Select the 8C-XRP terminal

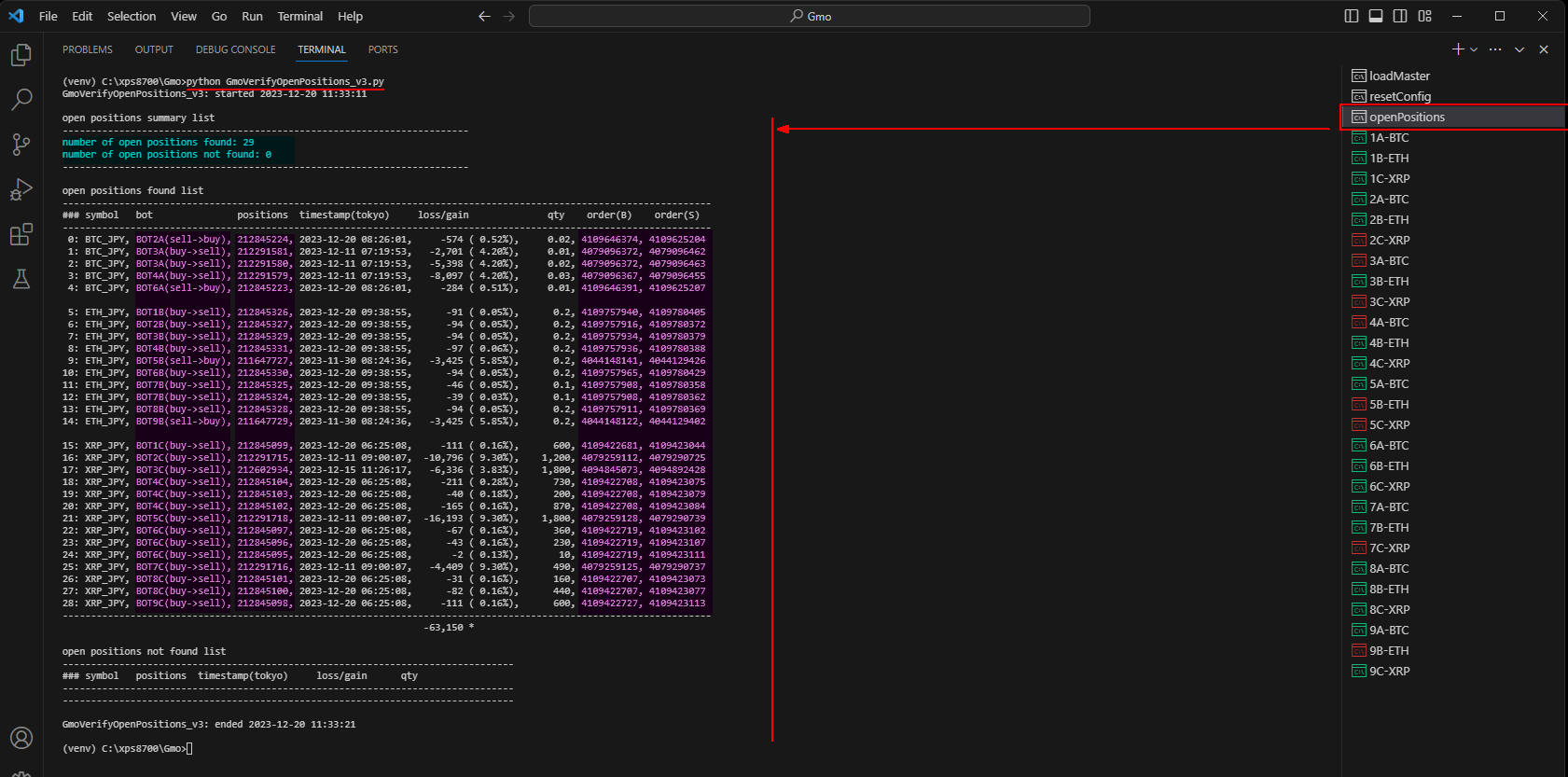(x=1454, y=609)
